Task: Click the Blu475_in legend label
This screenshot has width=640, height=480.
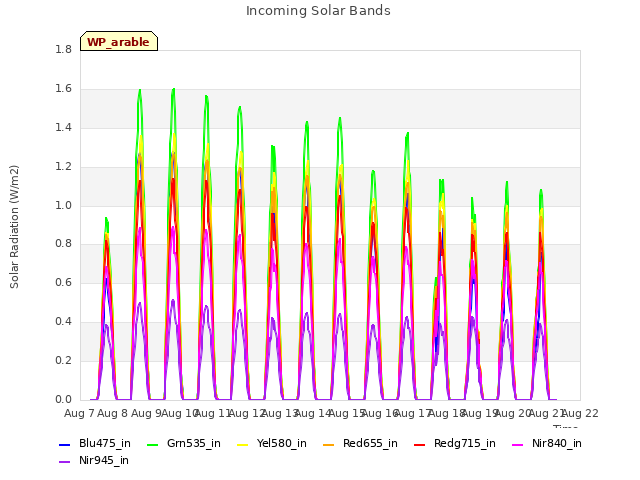Action: coord(104,444)
